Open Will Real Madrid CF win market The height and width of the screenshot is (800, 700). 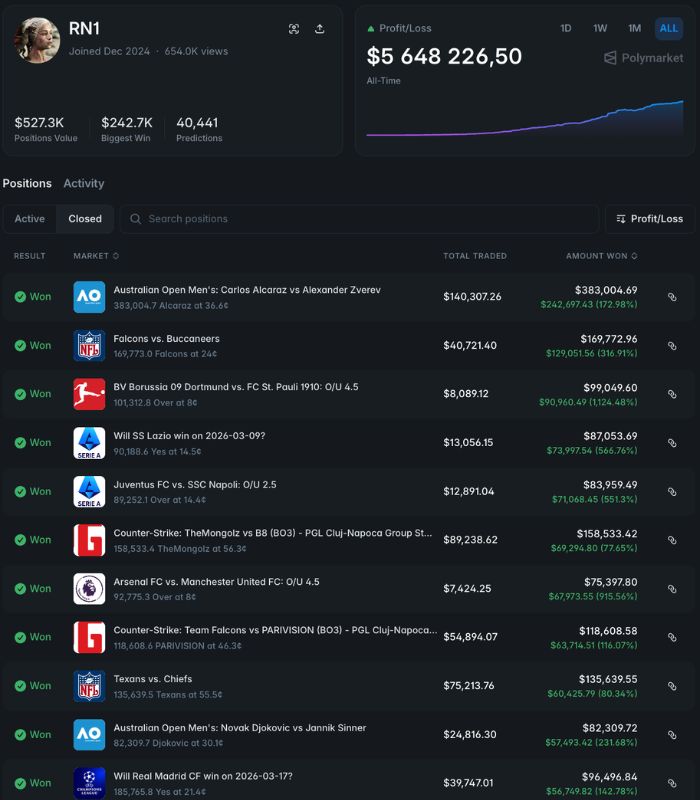203,776
